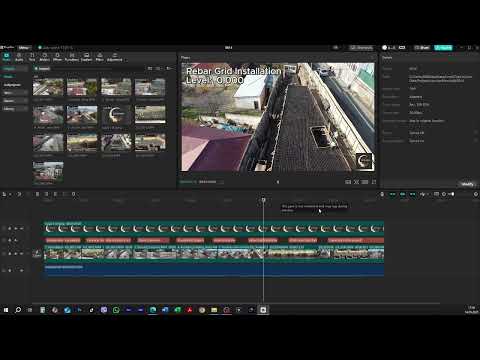480x360 pixels.
Task: Click the playhead marker on the ruler
Action: click(x=263, y=200)
